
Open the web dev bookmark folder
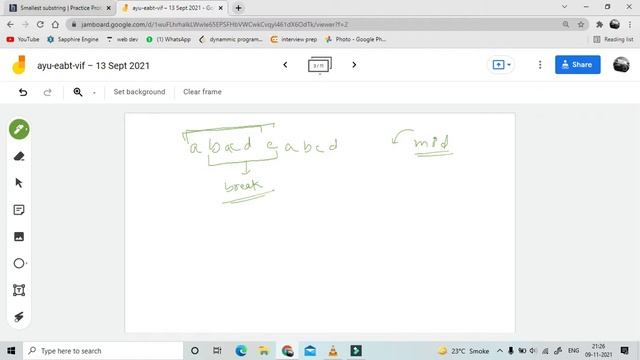coord(122,39)
